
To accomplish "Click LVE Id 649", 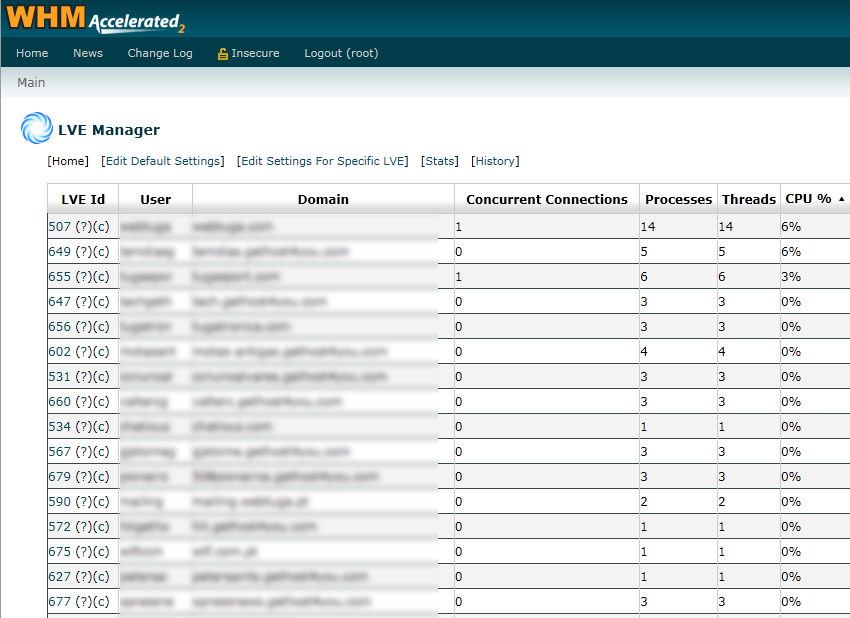I will [60, 252].
